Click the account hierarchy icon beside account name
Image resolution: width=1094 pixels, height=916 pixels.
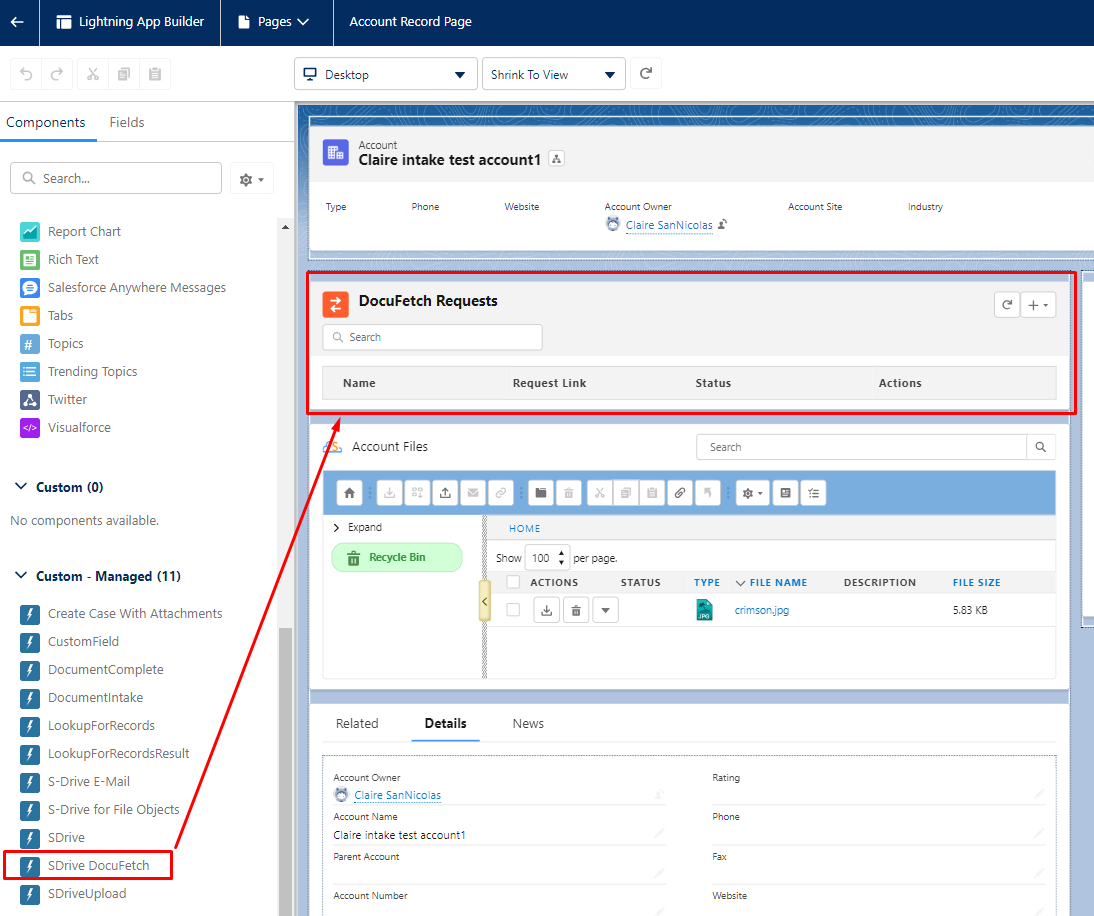557,160
